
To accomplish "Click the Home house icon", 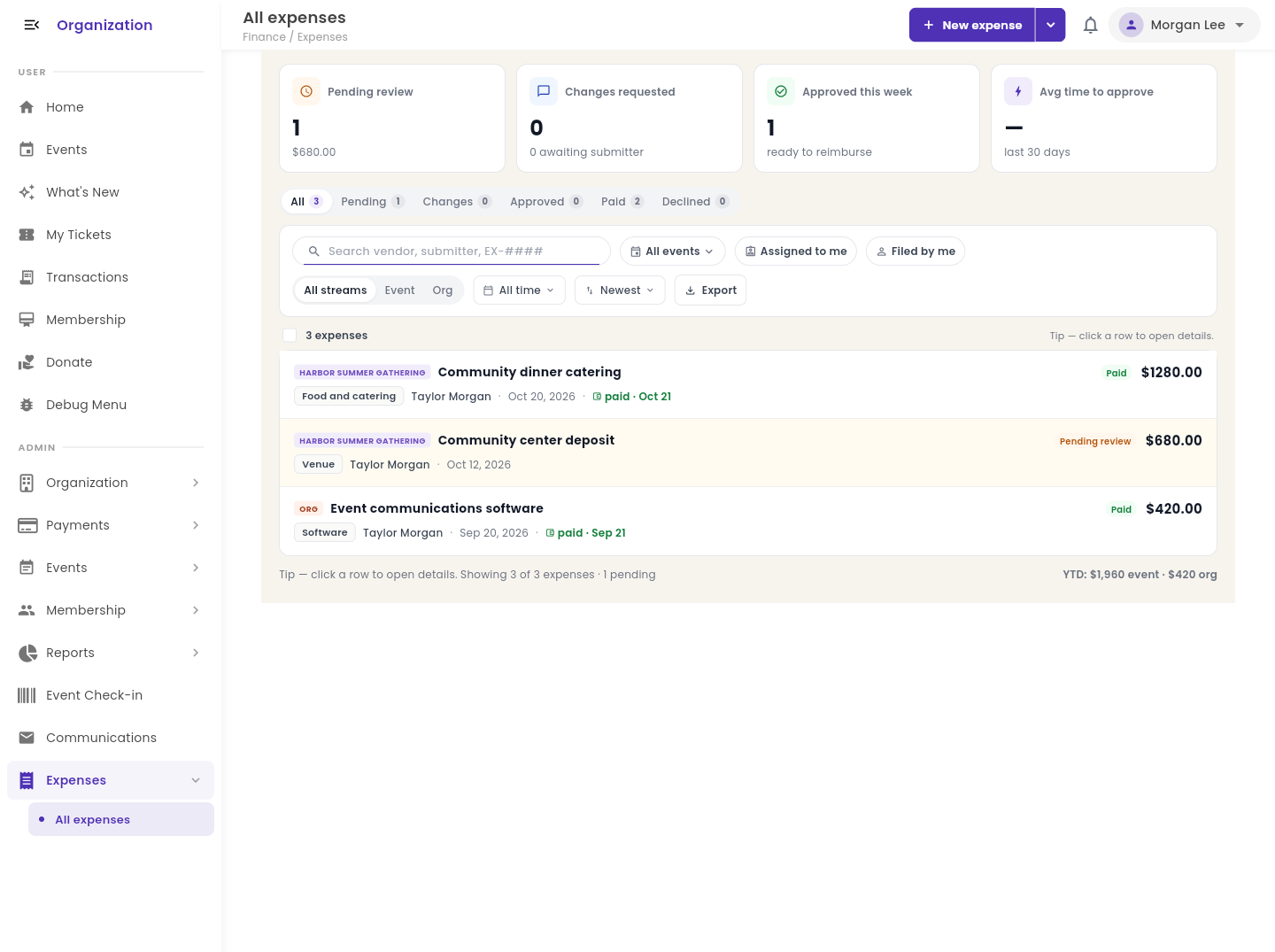I will click(x=27, y=107).
